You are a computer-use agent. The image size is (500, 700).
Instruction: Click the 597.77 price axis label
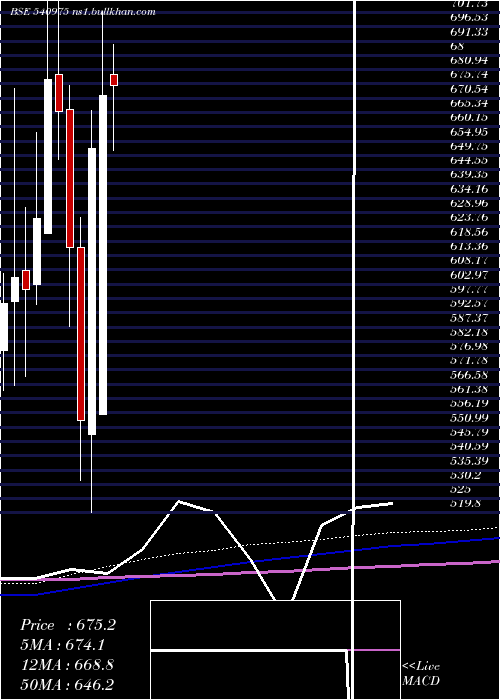[x=469, y=289]
